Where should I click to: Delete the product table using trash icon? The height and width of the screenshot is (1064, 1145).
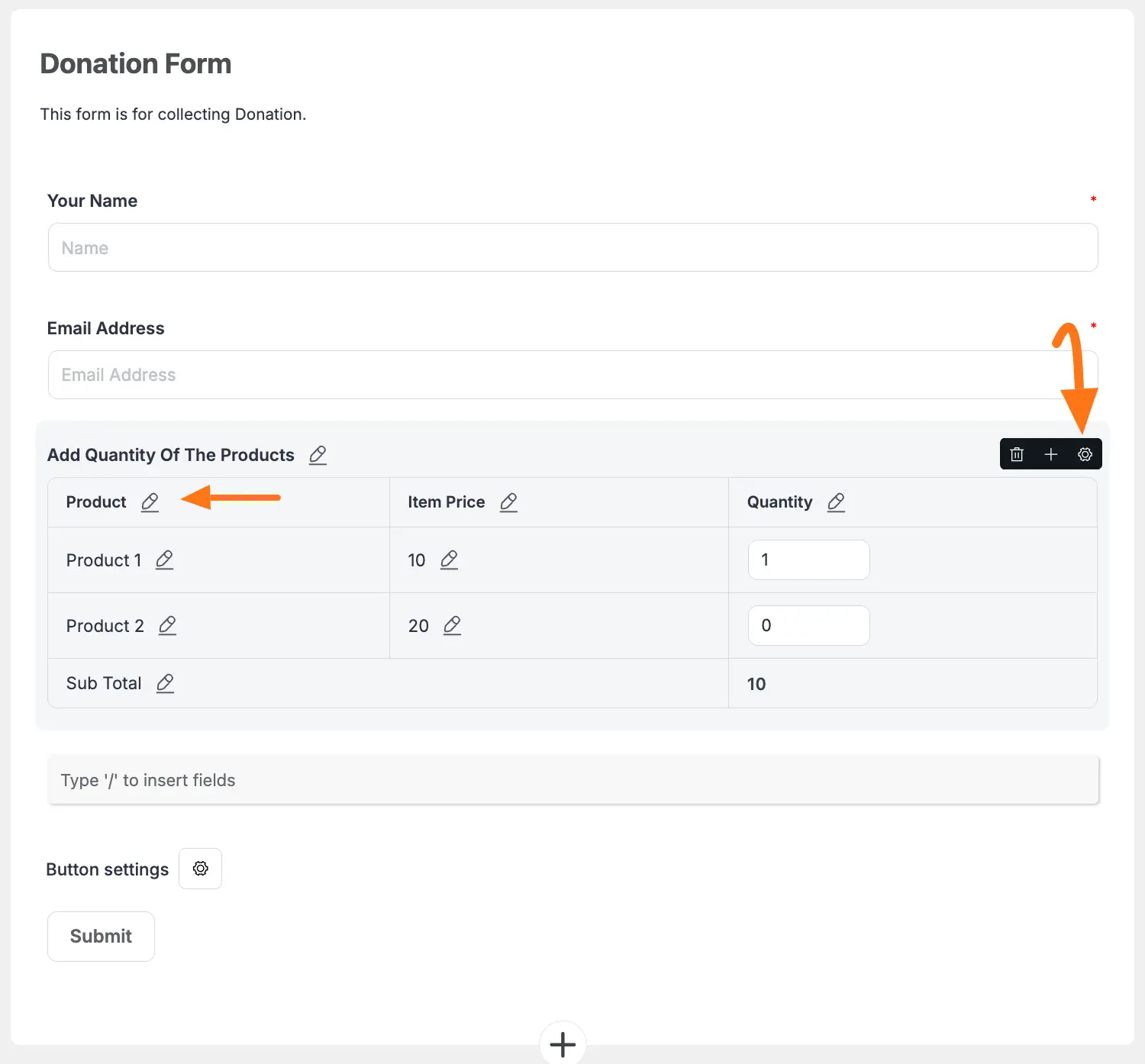1017,454
